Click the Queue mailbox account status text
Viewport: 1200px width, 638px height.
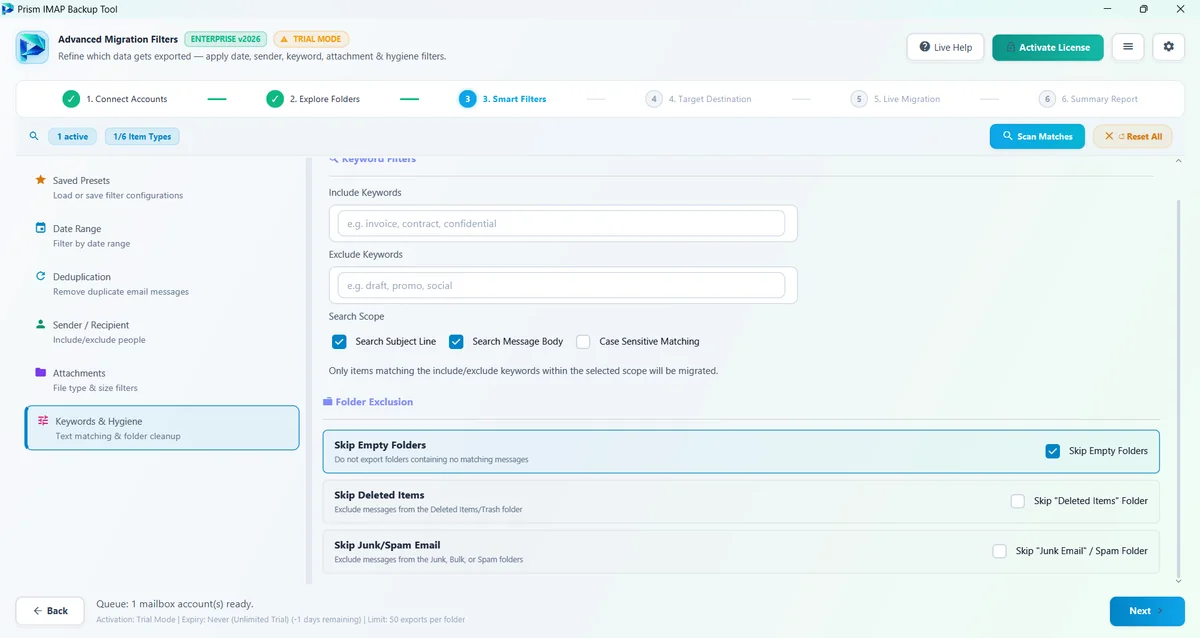(174, 604)
